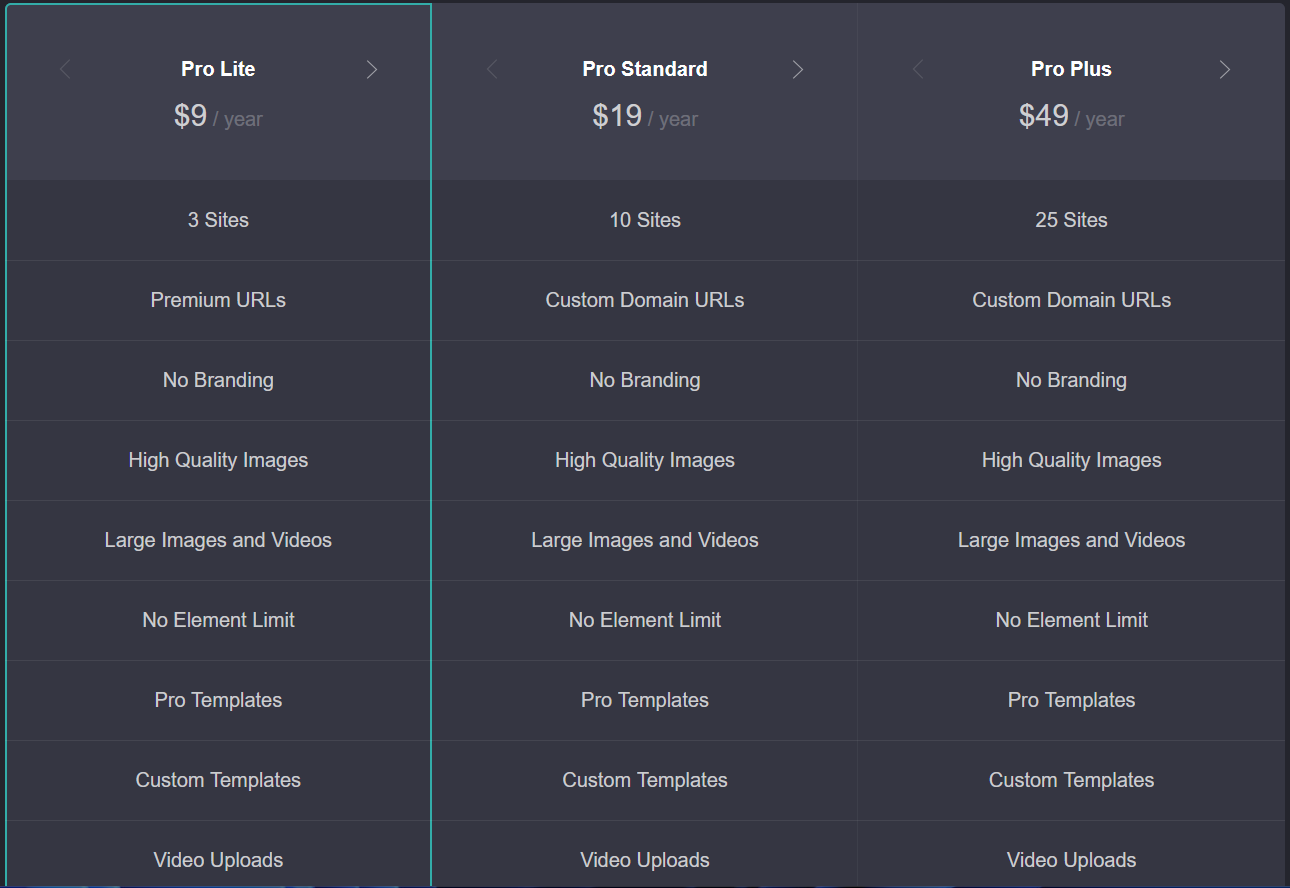
Task: Click the 25 Sites feature row
Action: [1071, 220]
